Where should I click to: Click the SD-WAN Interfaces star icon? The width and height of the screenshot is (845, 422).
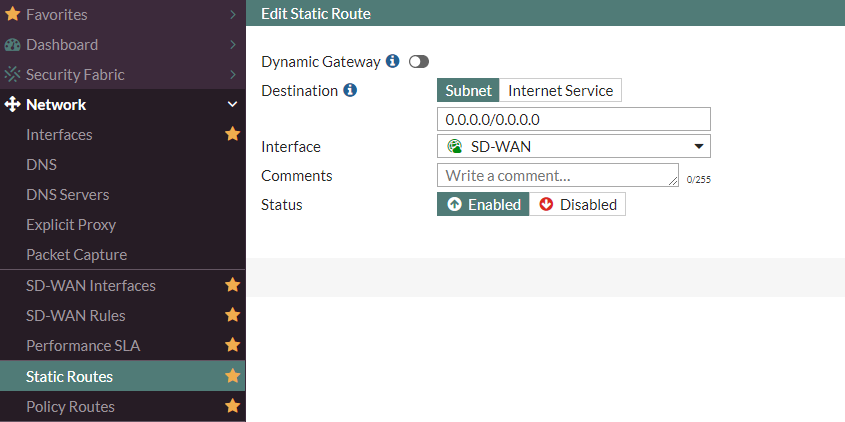click(232, 285)
